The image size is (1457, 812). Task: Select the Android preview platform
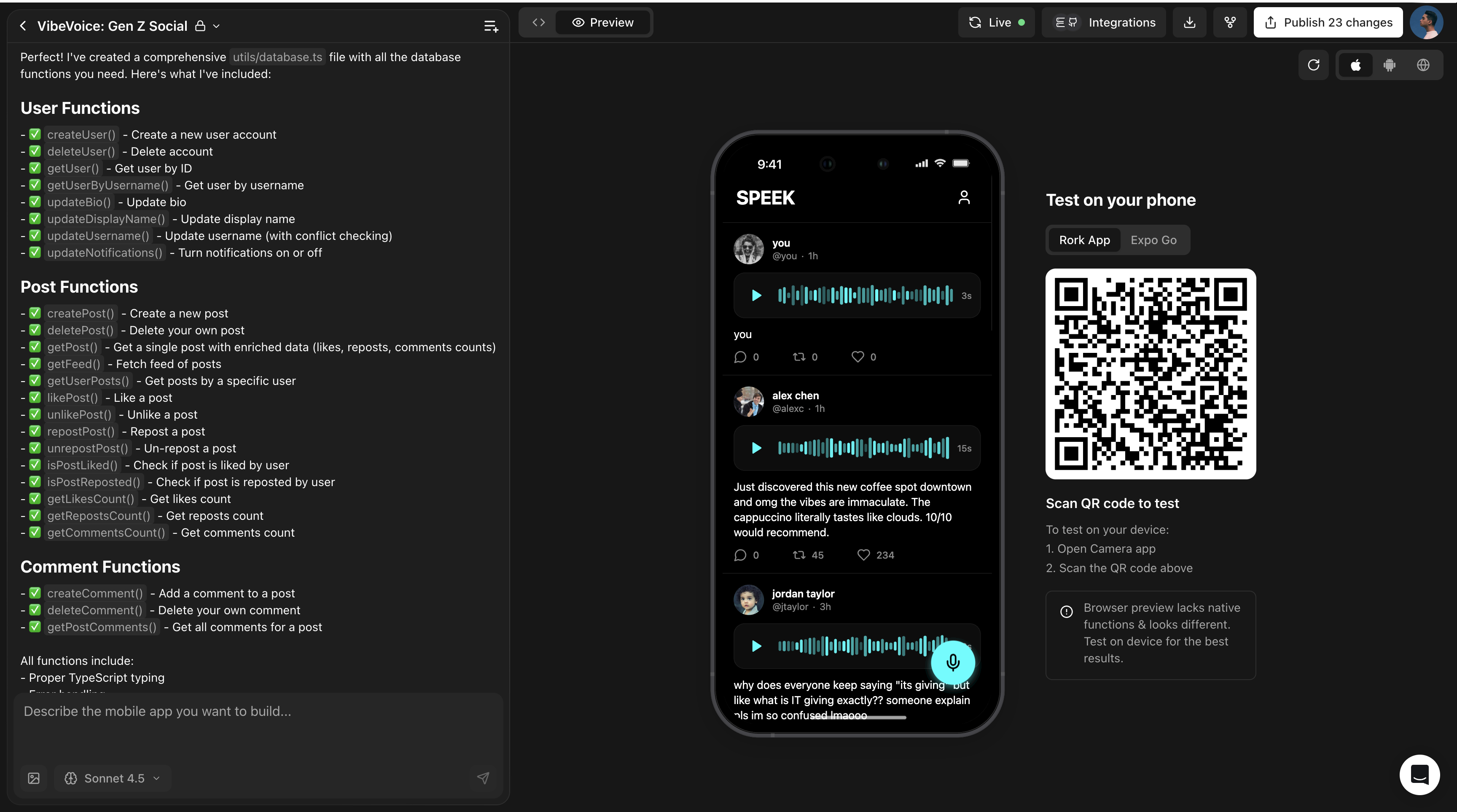pos(1389,65)
